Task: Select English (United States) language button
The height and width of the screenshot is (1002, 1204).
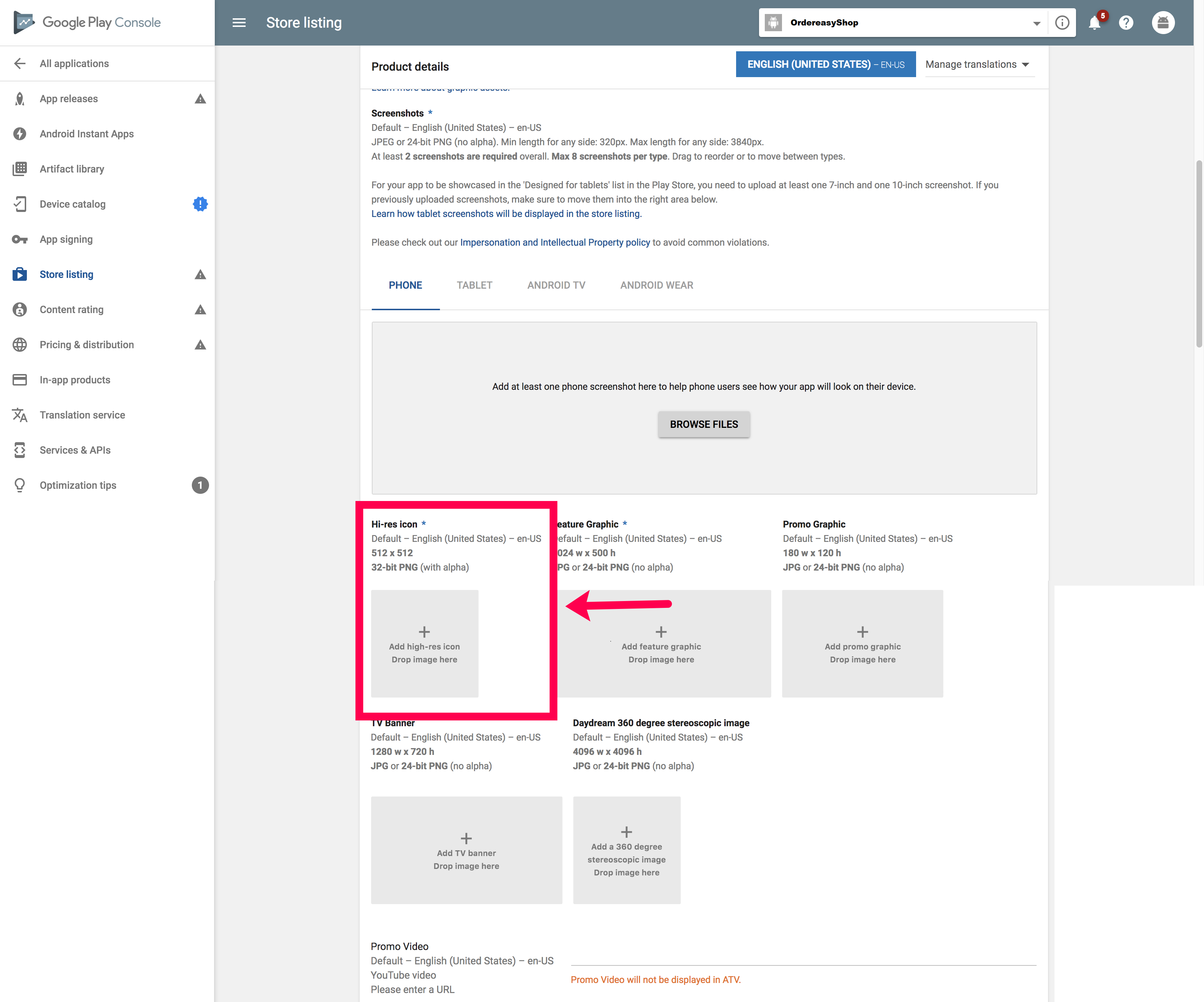Action: (x=825, y=64)
